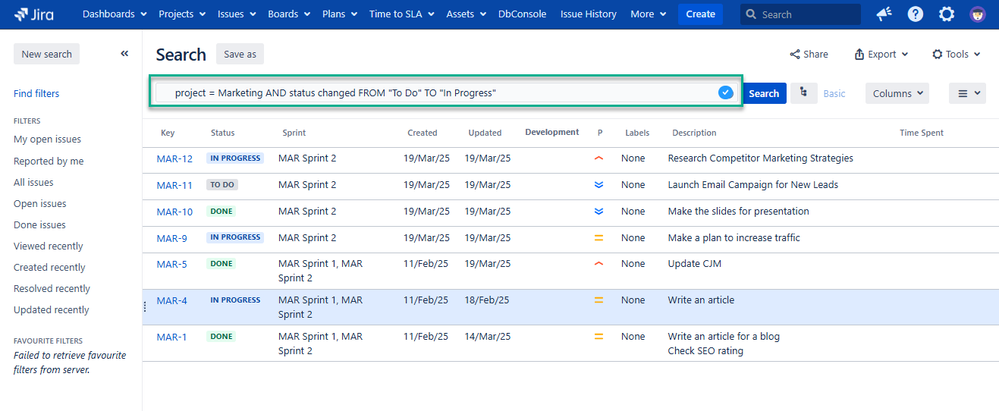This screenshot has height=411, width=999.
Task: Collapse the filter sidebar with double chevron
Action: click(x=124, y=54)
